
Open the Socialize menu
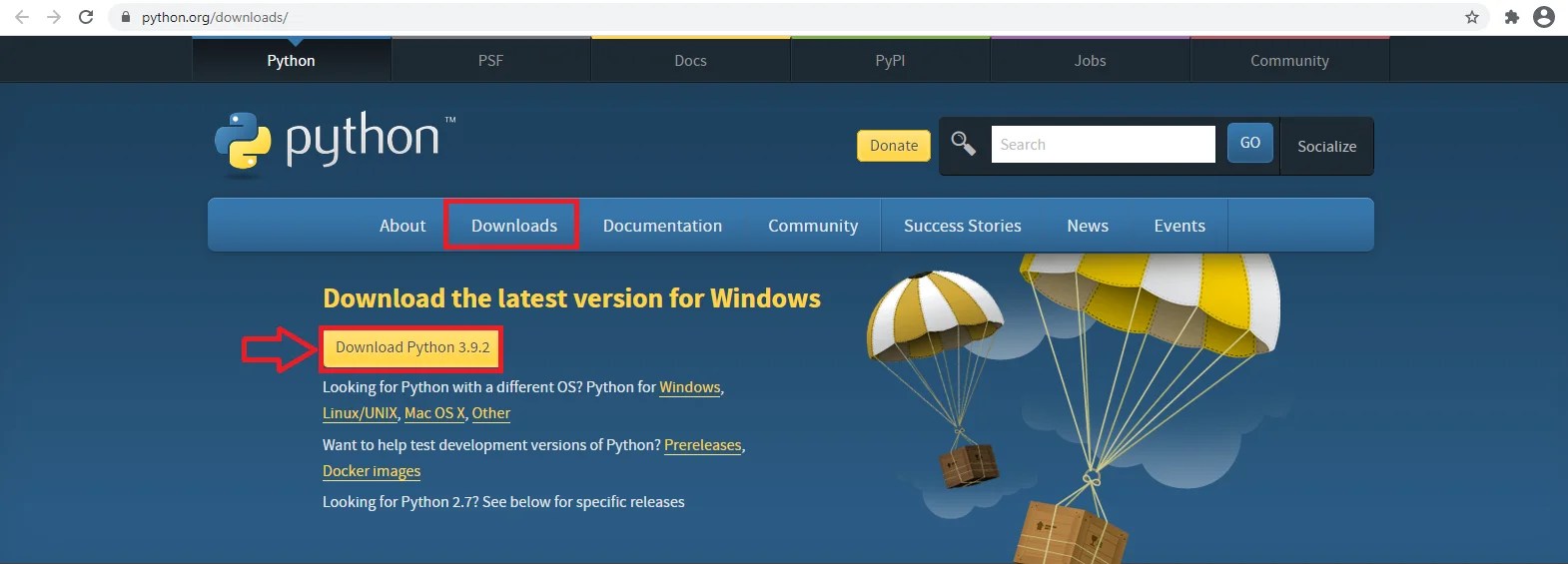point(1326,146)
